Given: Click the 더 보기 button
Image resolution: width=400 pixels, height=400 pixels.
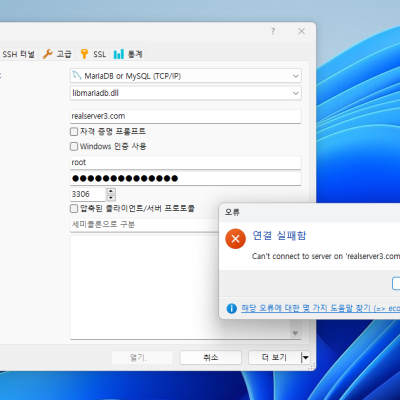Looking at the screenshot, I should point(274,358).
